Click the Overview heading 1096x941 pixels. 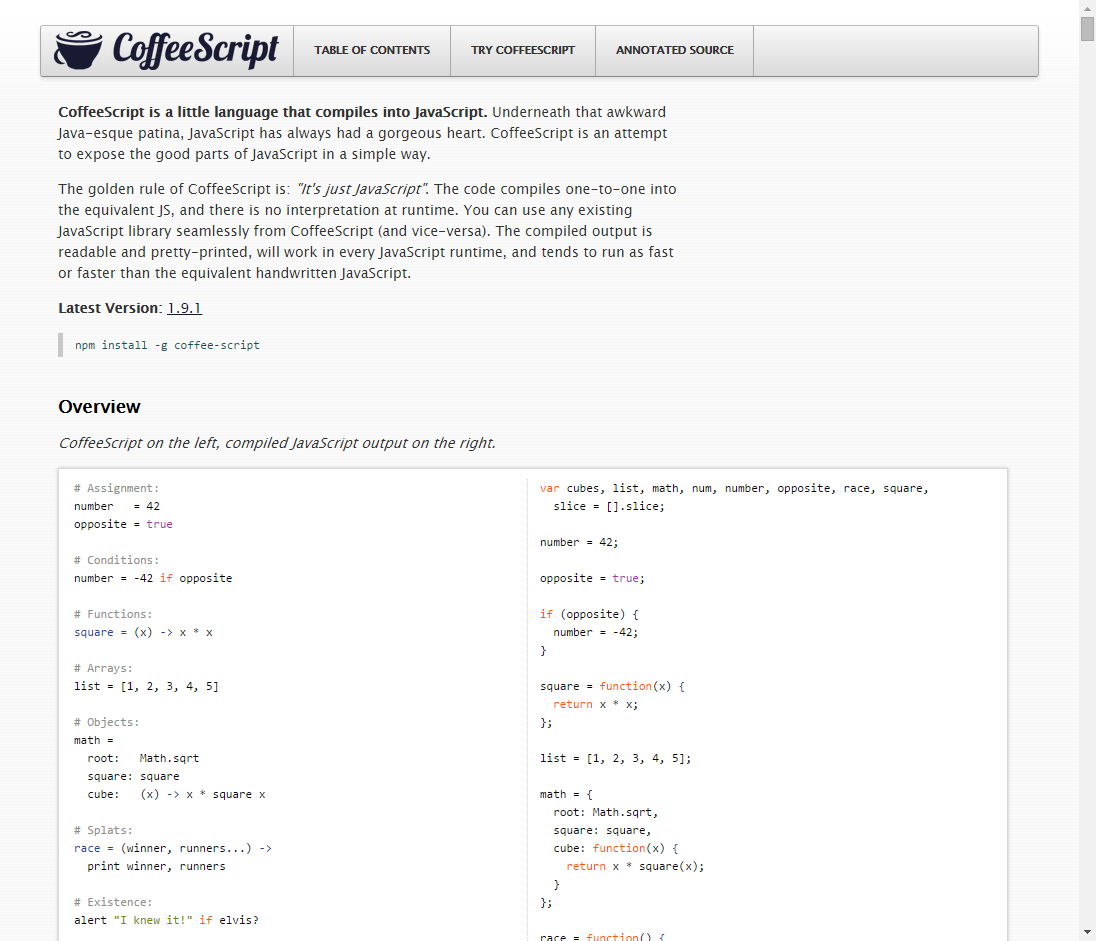pos(99,407)
